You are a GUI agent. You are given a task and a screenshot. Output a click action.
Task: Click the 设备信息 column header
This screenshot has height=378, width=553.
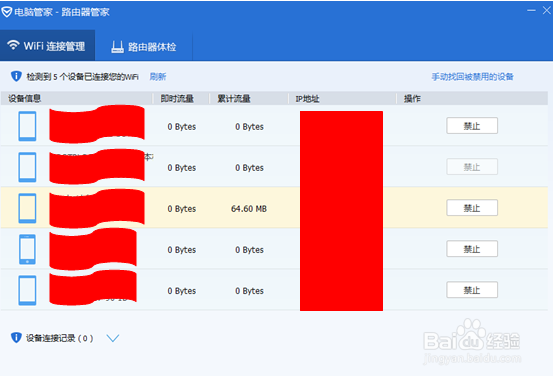pyautogui.click(x=25, y=98)
